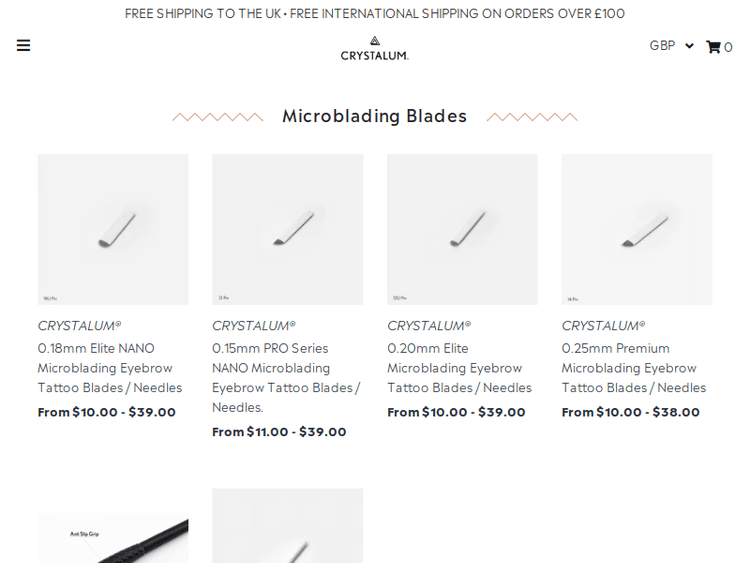Click the free shipping announcement banner

pyautogui.click(x=374, y=13)
